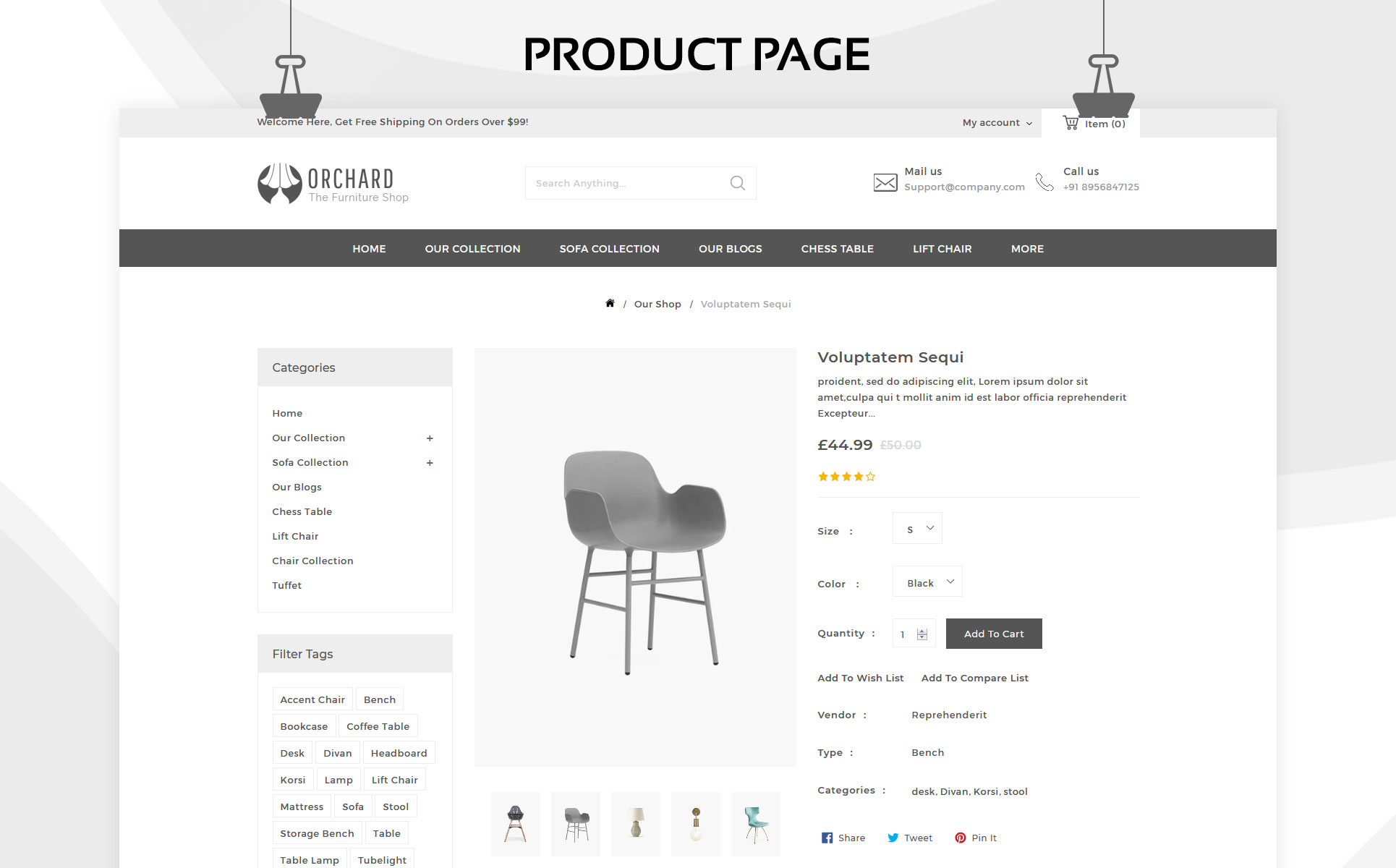Expand Sofa Collection category with plus
The image size is (1396, 868).
click(x=430, y=463)
